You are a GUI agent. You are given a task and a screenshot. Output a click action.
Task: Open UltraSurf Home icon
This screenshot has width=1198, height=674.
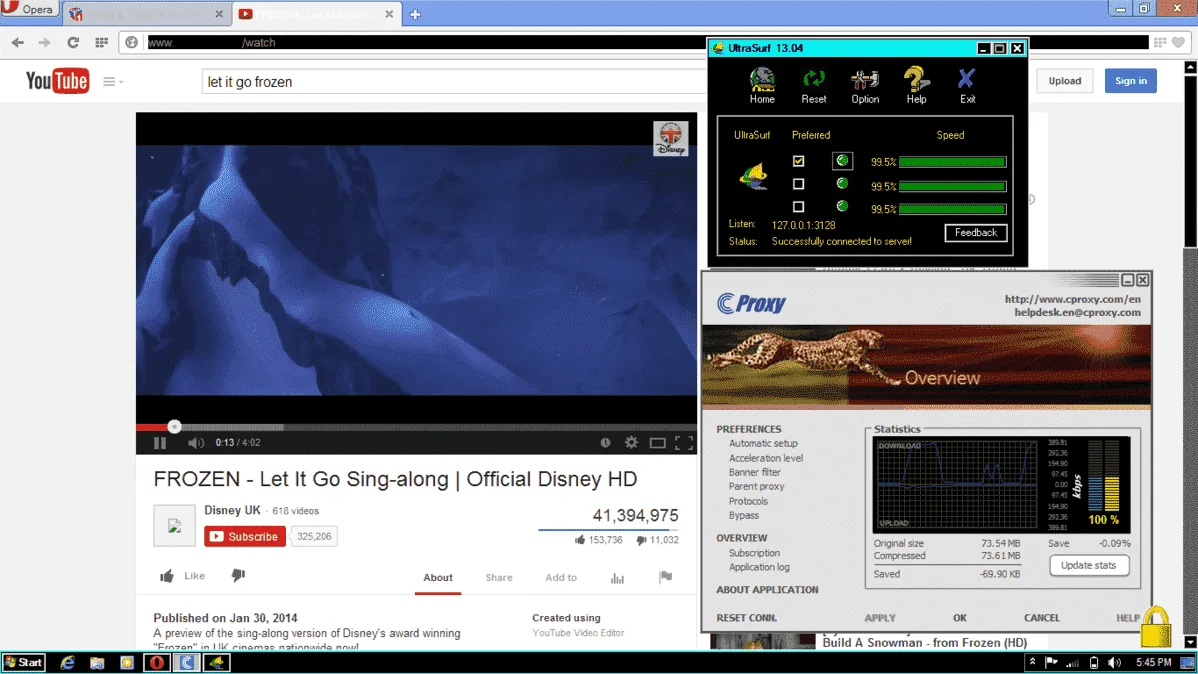click(x=762, y=85)
